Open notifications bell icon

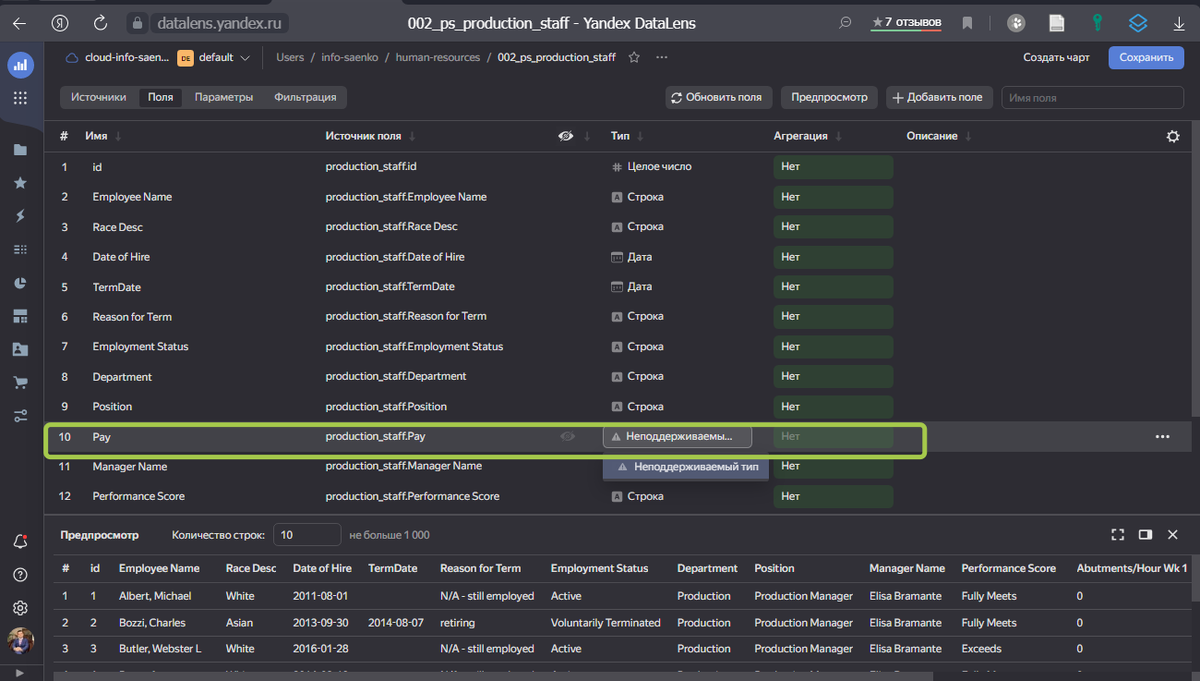20,541
